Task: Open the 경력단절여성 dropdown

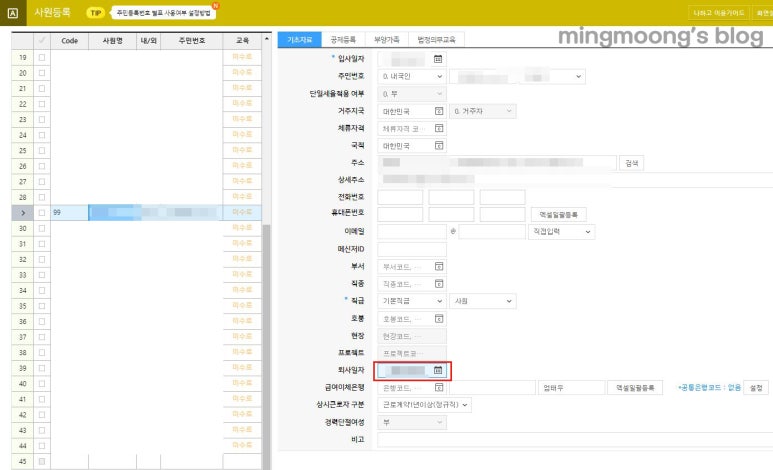Action: click(x=412, y=422)
